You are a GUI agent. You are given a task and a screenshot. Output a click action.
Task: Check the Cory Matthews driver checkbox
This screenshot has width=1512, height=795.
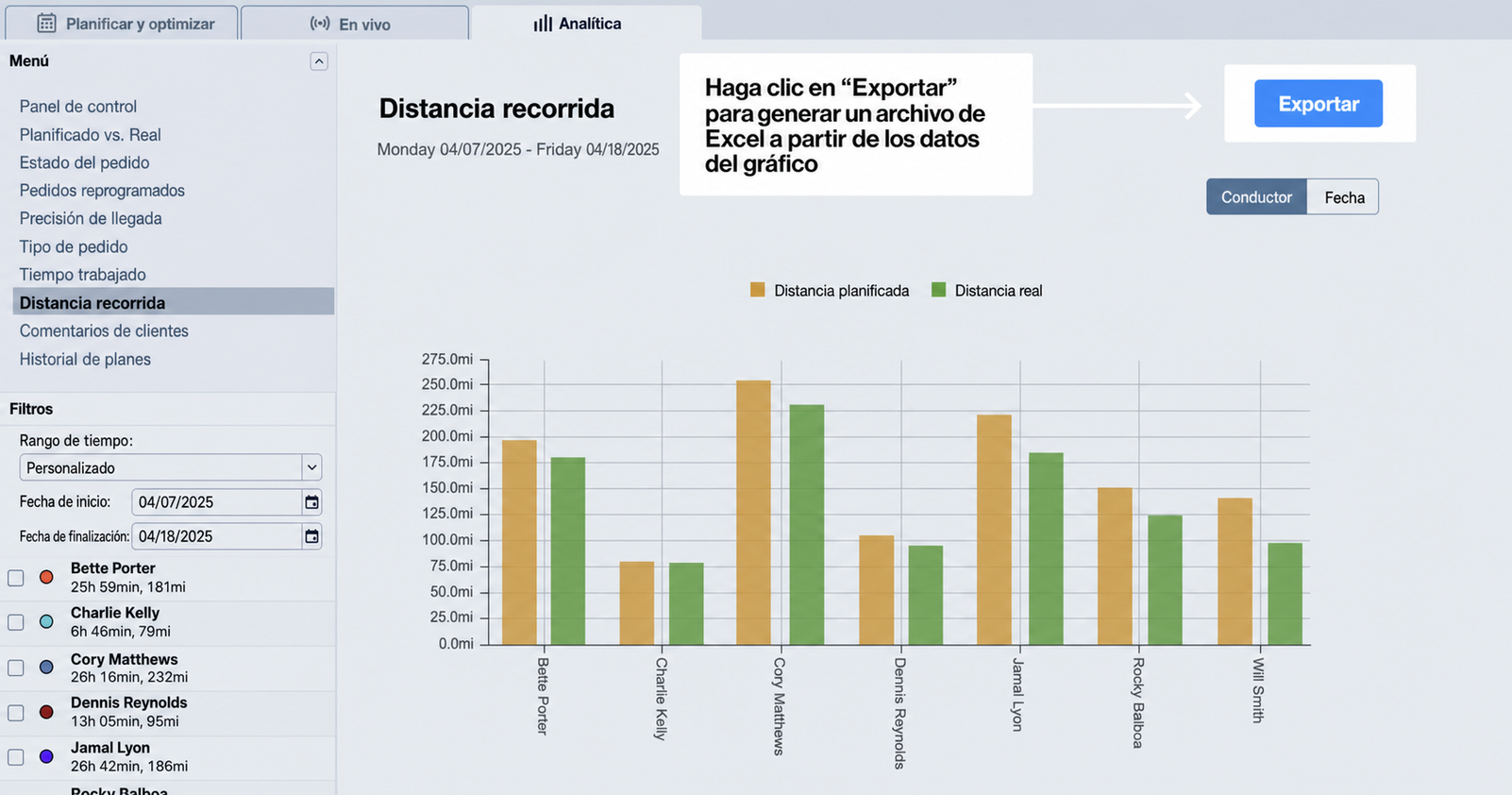(x=16, y=668)
